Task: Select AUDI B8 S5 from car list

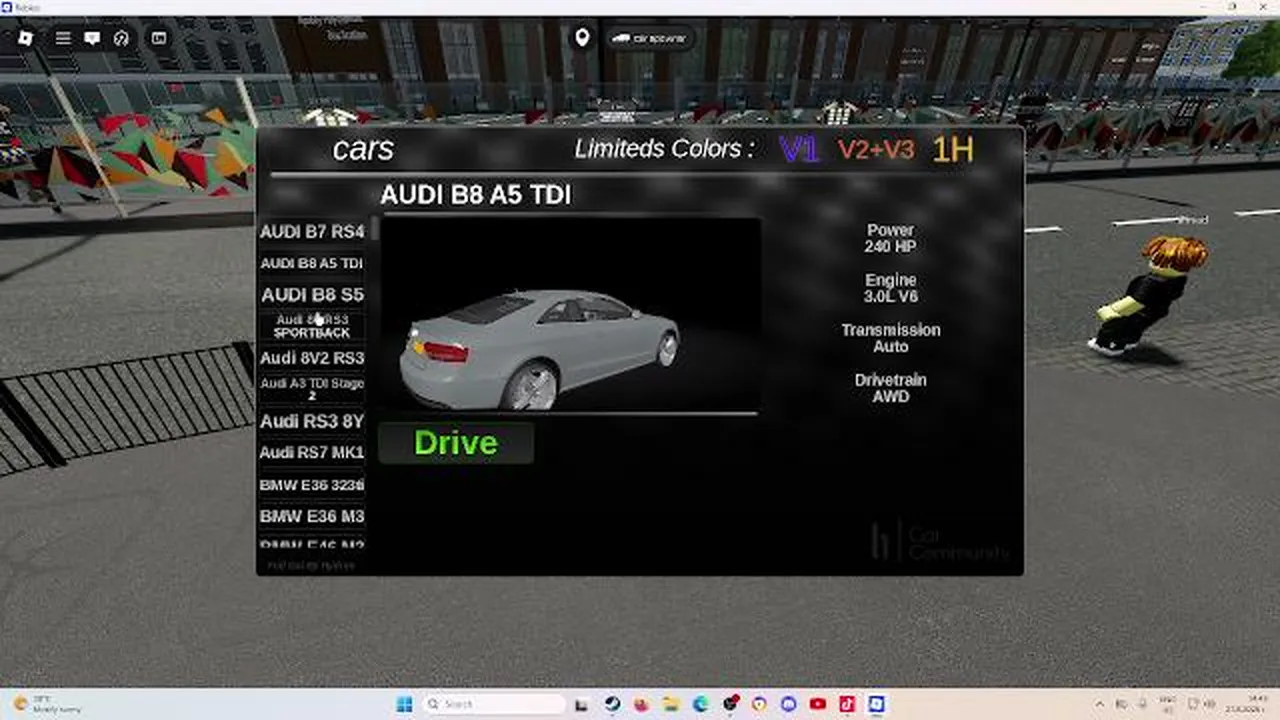Action: [312, 295]
